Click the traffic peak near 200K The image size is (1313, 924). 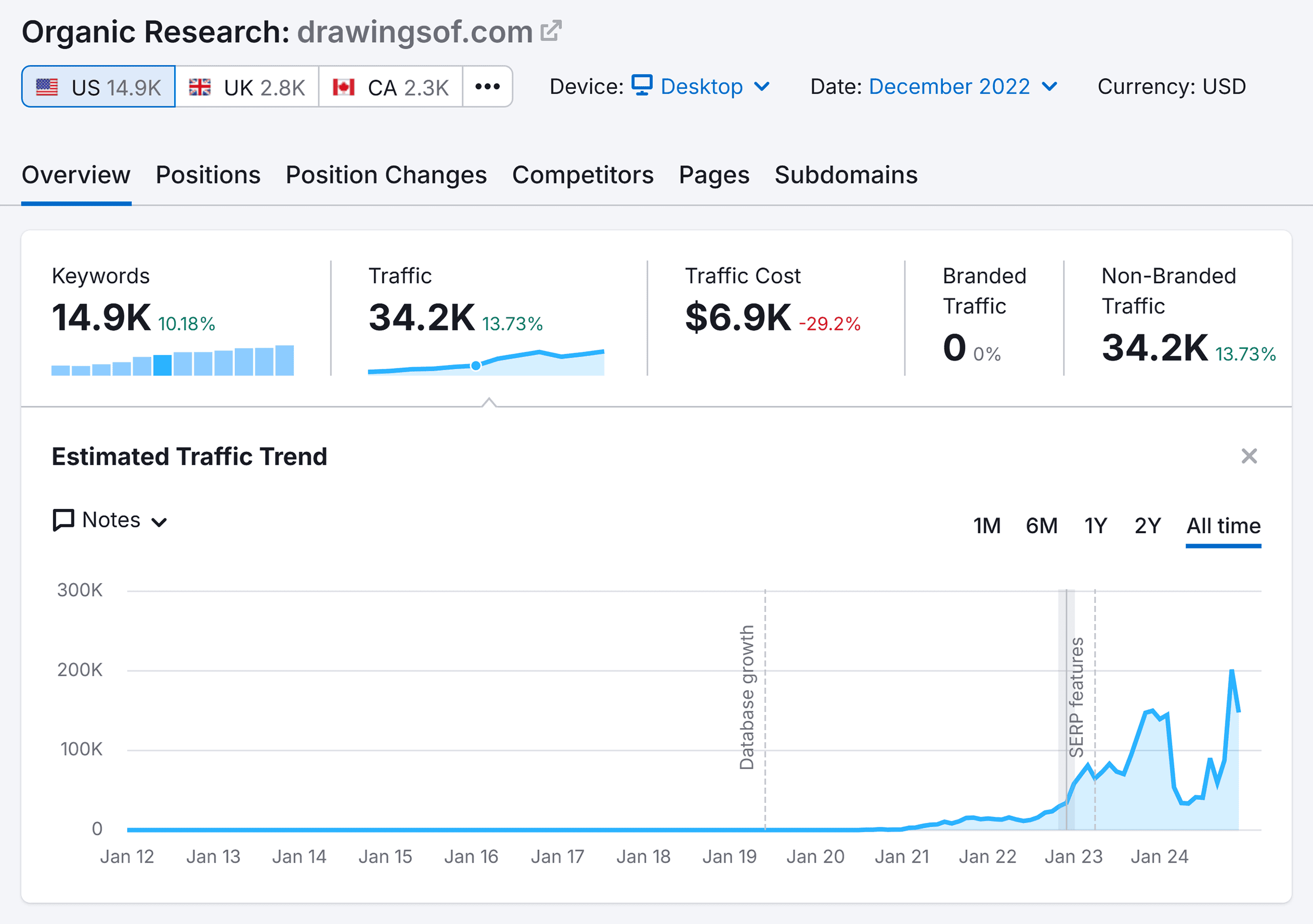(1231, 671)
